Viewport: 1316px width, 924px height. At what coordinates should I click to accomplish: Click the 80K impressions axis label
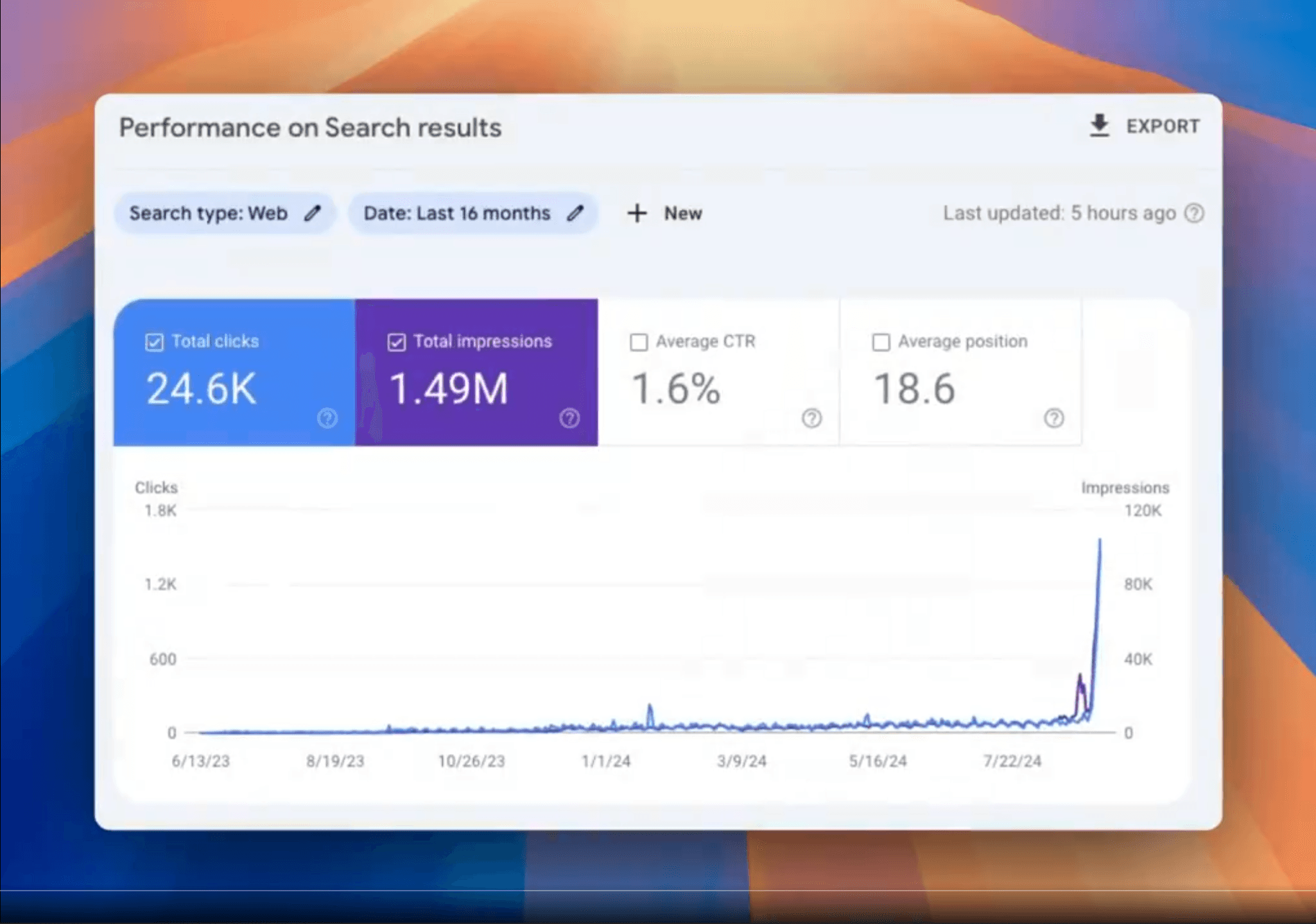pos(1138,585)
